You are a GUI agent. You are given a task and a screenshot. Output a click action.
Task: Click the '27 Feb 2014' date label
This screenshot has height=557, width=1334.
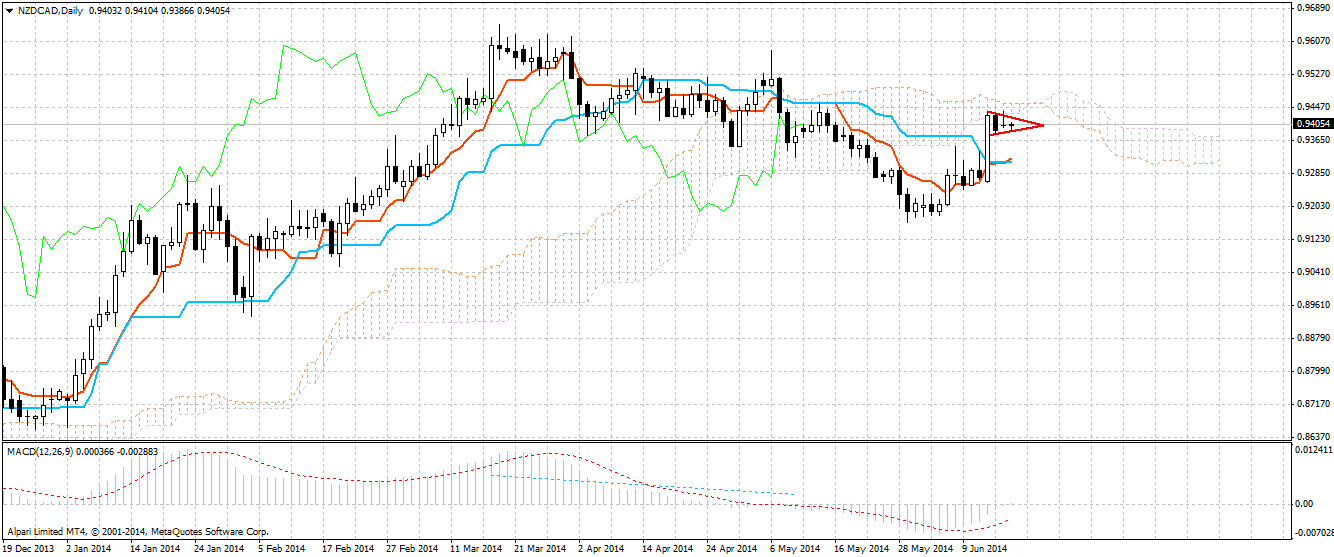[412, 549]
